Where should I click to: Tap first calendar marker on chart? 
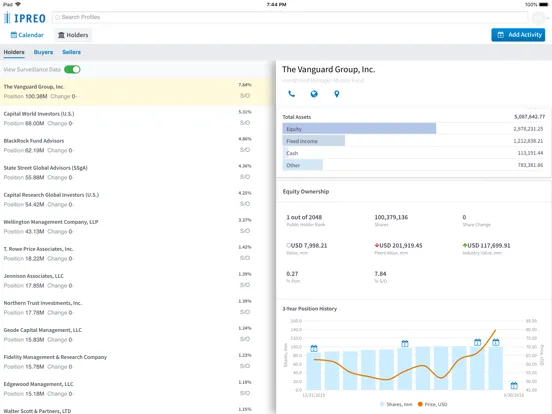click(314, 349)
